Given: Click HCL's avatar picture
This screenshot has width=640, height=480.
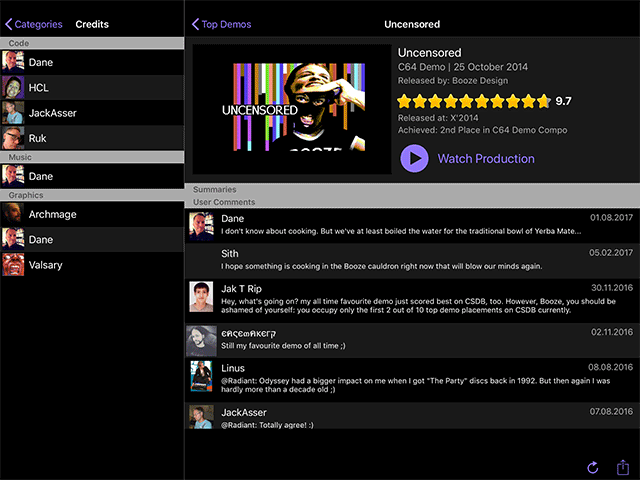Looking at the screenshot, I should point(13,87).
